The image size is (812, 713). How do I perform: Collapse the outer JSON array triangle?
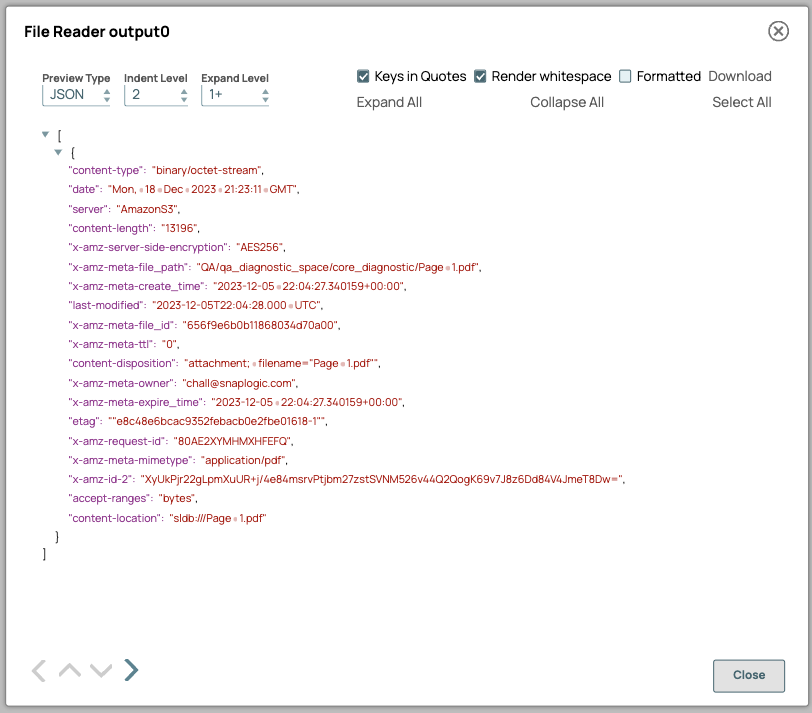pos(45,134)
